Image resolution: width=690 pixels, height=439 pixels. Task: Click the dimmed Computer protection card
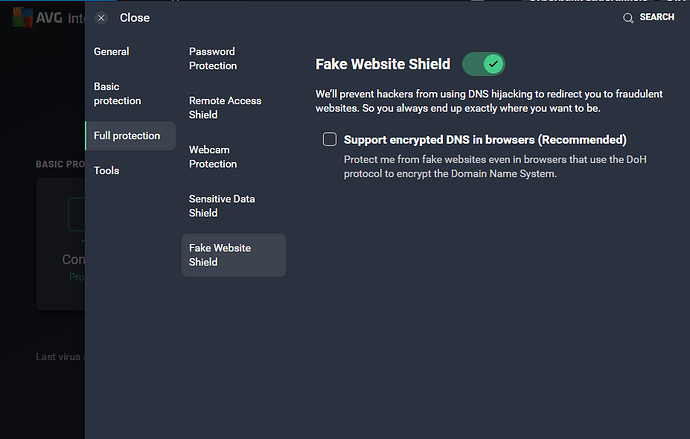point(62,245)
